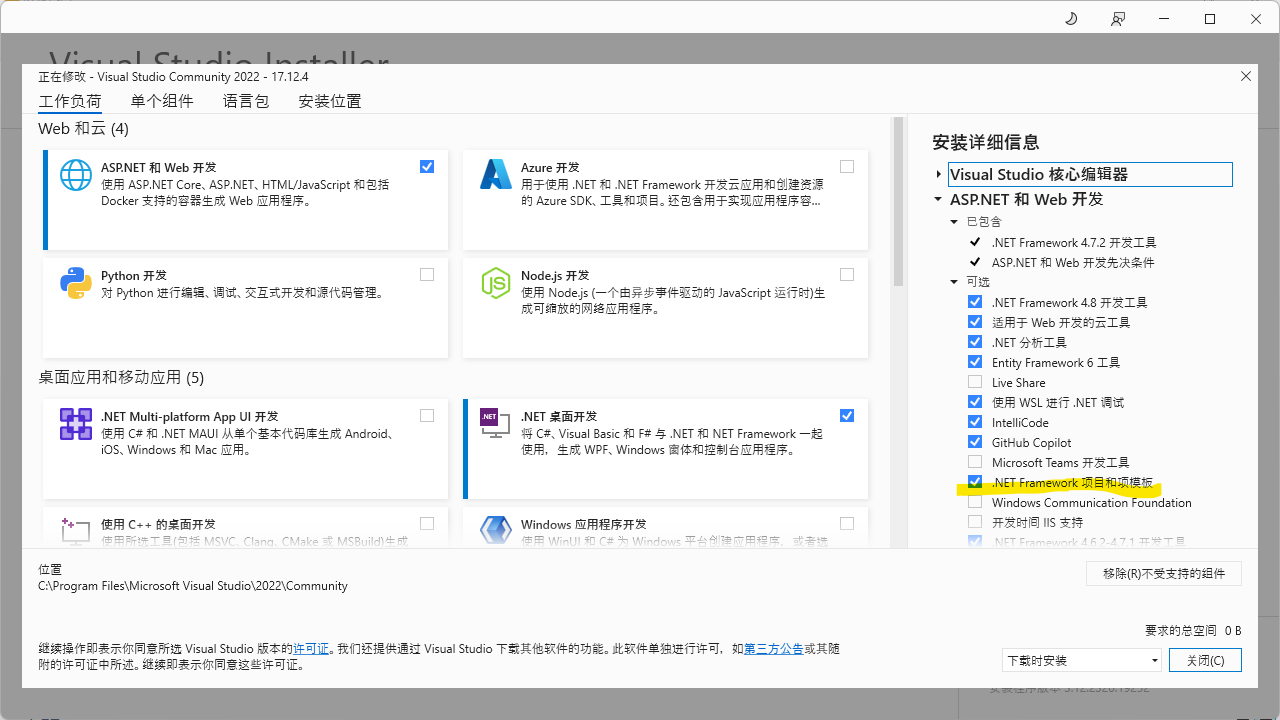Select ASP.NET 和 Web 开发先决条件 row
This screenshot has height=720, width=1280.
[x=1073, y=262]
